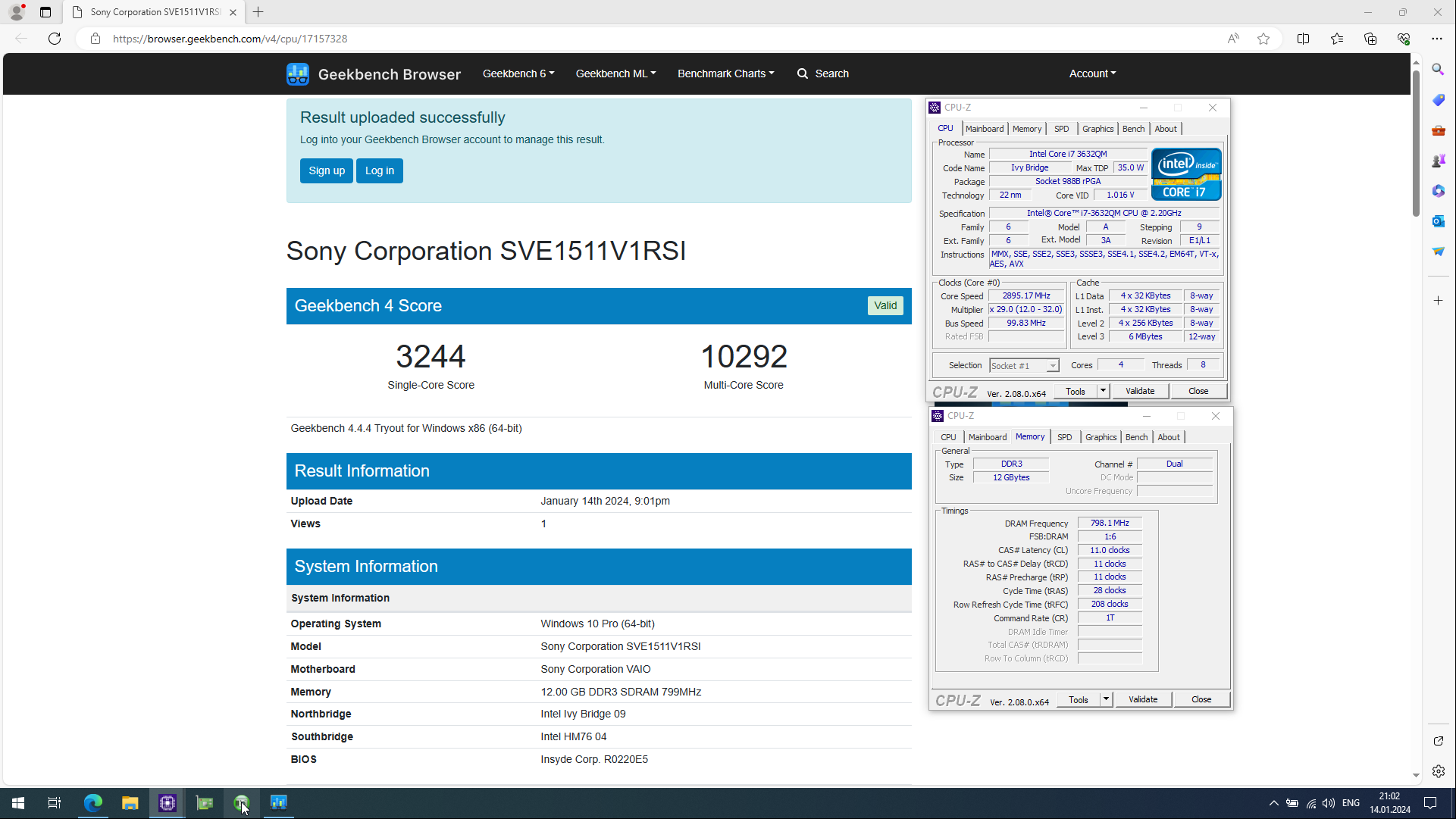The image size is (1456, 819).
Task: Open volume control in system tray
Action: click(1329, 803)
